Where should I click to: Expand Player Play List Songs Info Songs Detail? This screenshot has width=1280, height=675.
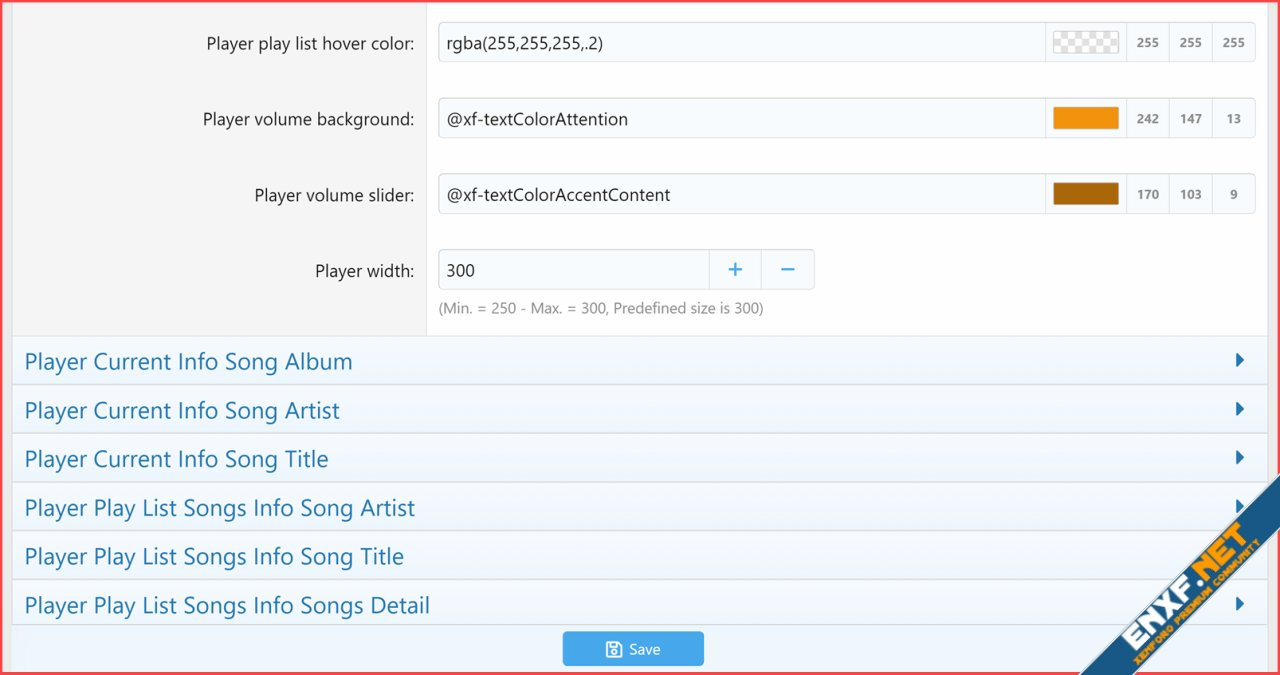click(x=639, y=604)
